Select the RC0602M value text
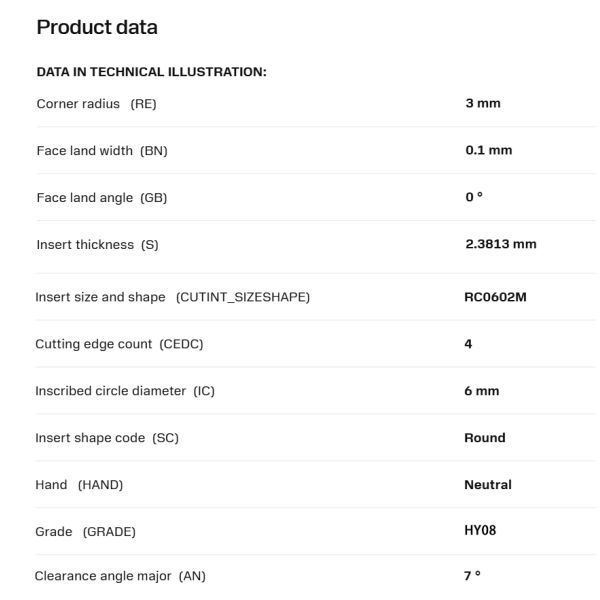This screenshot has height=600, width=600. (x=495, y=297)
